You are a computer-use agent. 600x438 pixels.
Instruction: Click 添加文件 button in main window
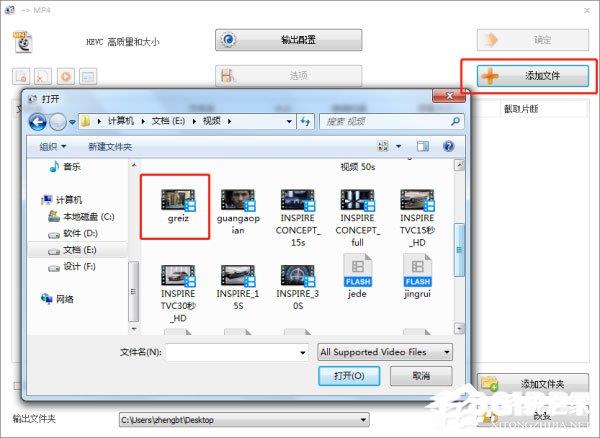533,76
